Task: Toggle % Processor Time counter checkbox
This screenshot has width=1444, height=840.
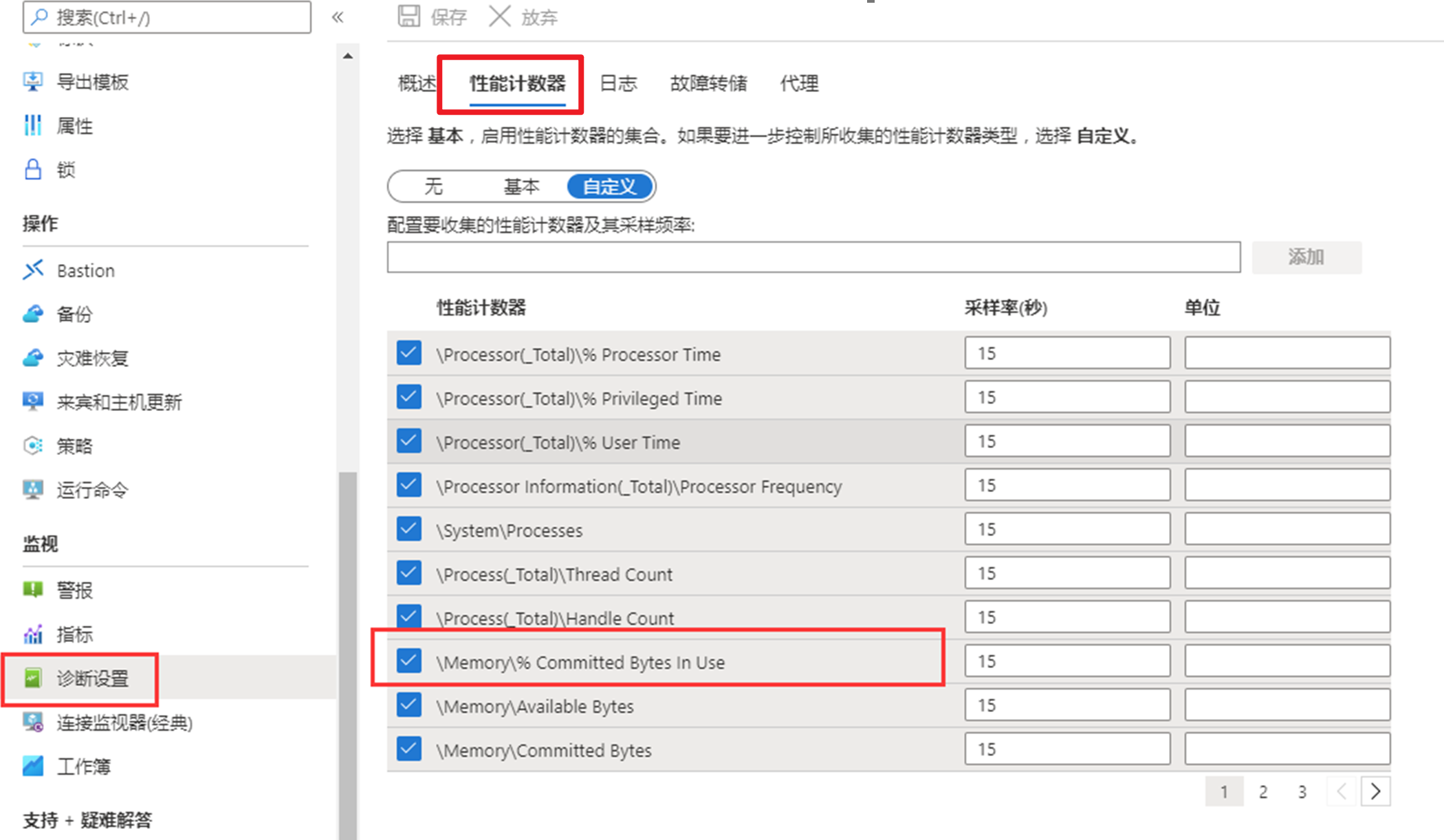Action: click(x=409, y=353)
